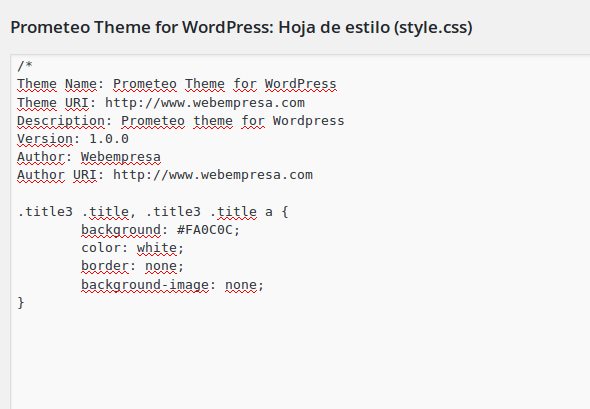590x409 pixels.
Task: Click the opening brace after '.title a'
Action: 285,212
